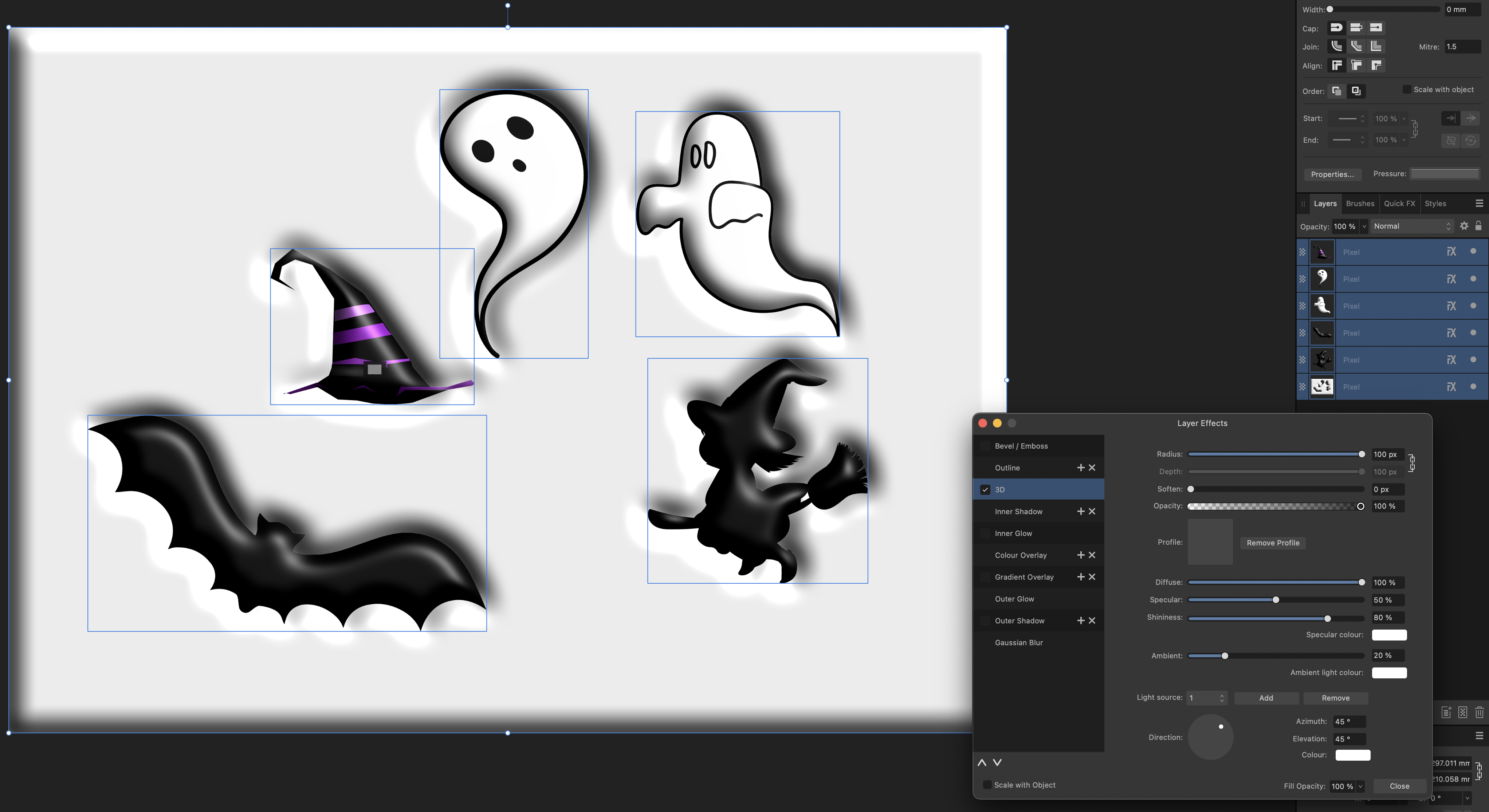The width and height of the screenshot is (1489, 812).
Task: Click Remove light source button
Action: click(1335, 698)
